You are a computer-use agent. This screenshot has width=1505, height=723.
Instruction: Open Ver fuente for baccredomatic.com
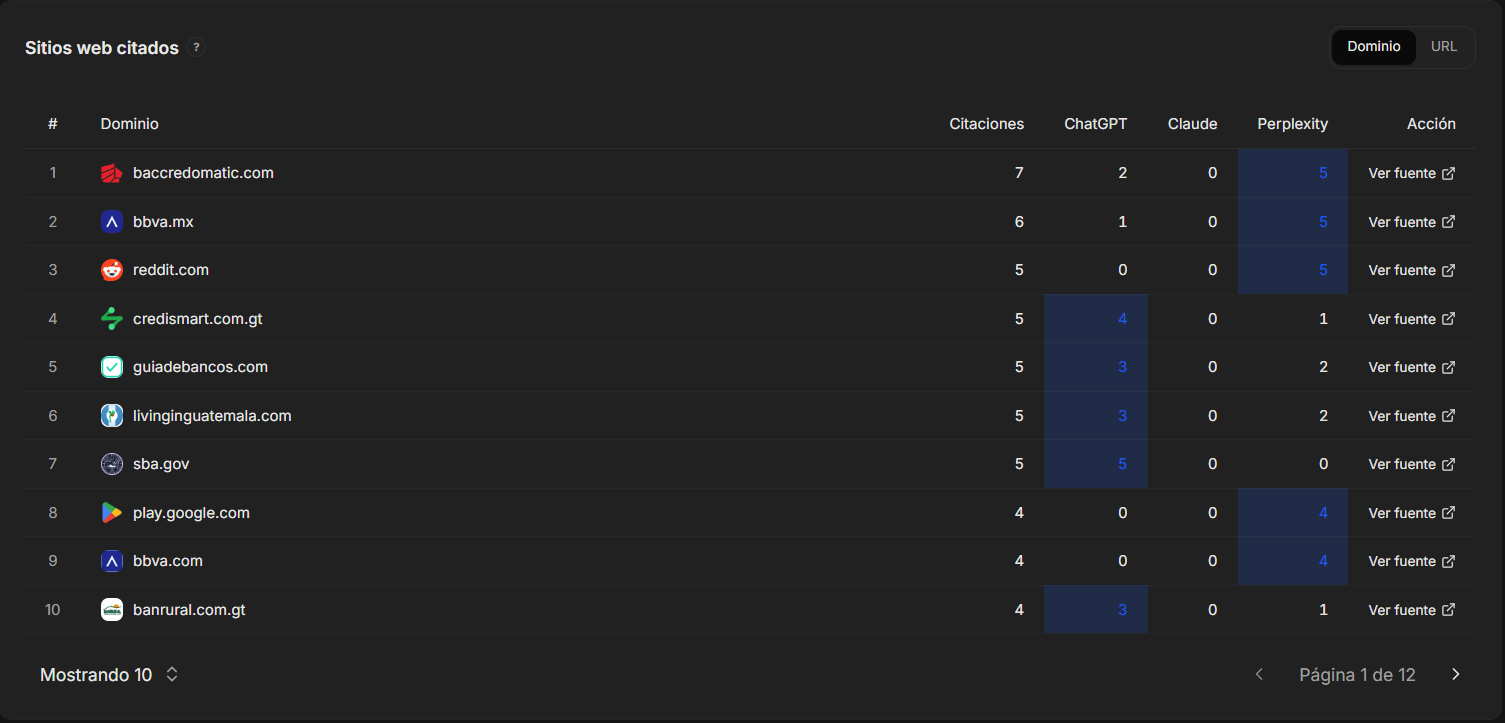tap(1412, 173)
